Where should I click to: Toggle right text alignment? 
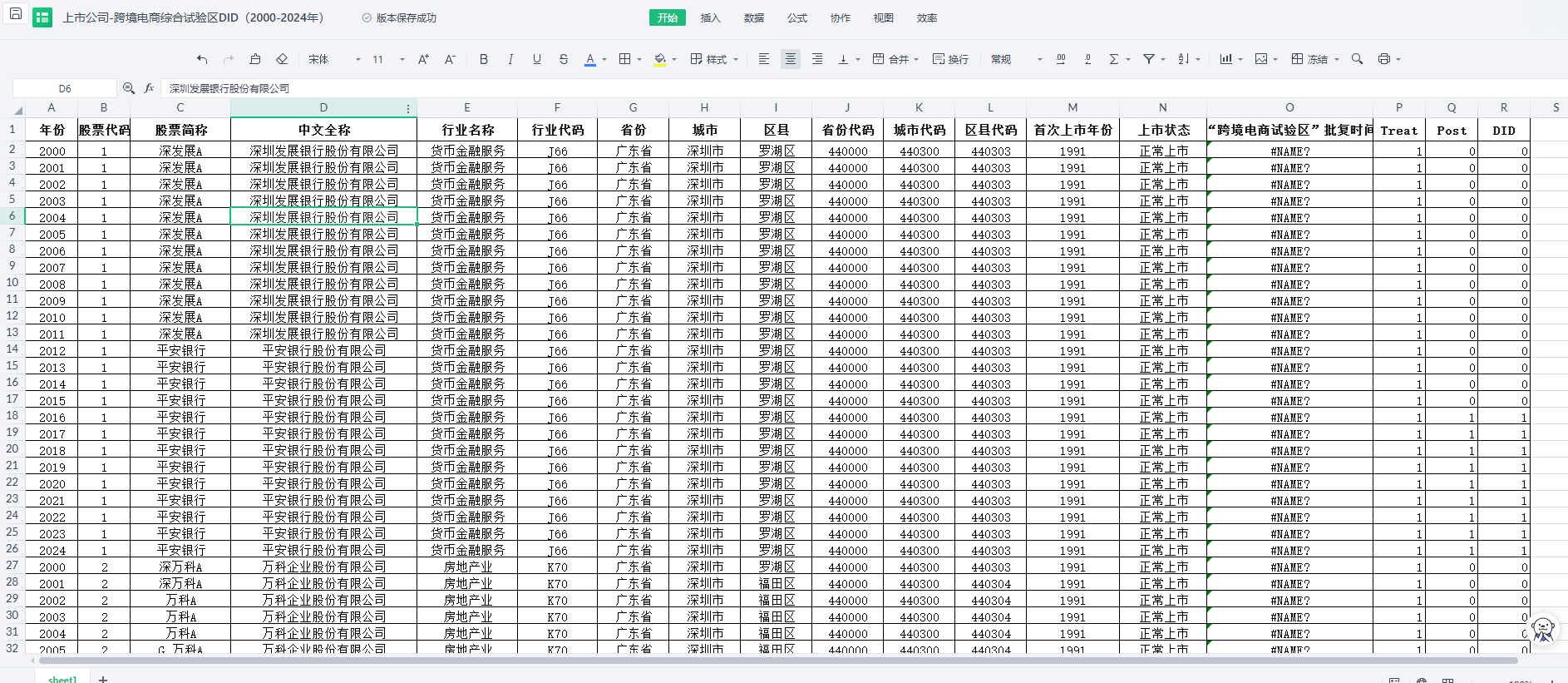click(x=817, y=59)
